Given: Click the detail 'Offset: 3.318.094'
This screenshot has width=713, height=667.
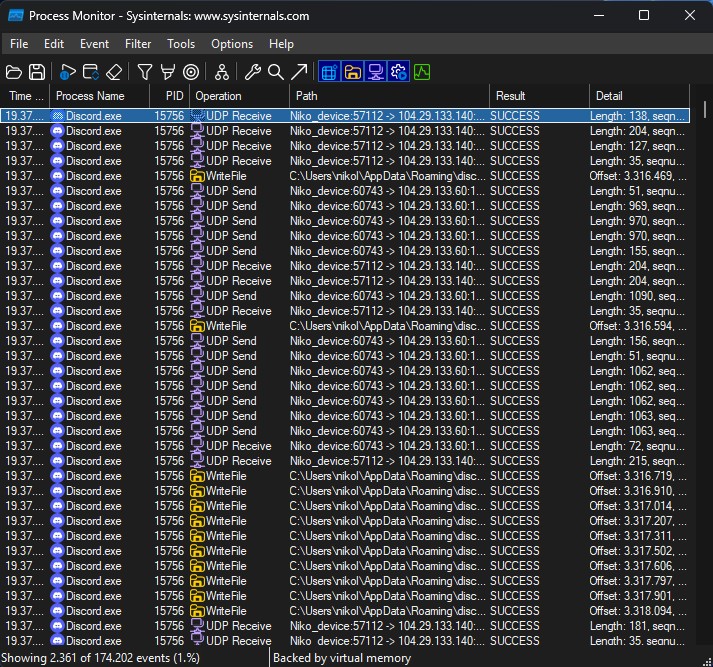Looking at the screenshot, I should (x=632, y=611).
